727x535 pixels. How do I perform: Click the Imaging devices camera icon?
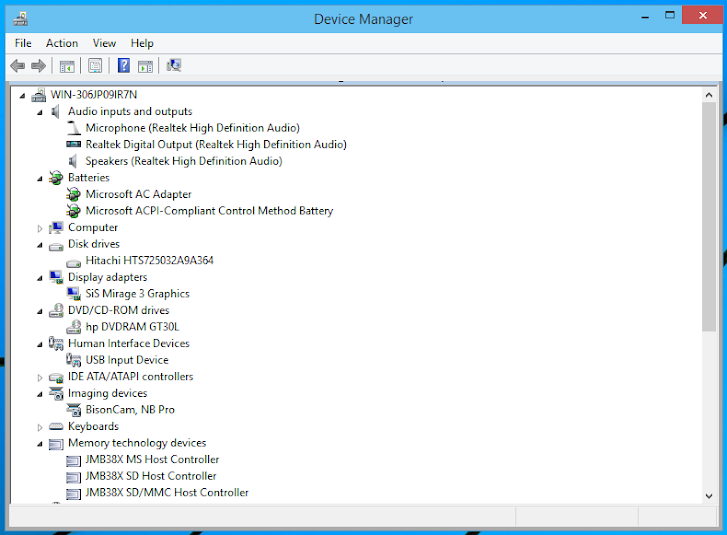click(x=56, y=393)
